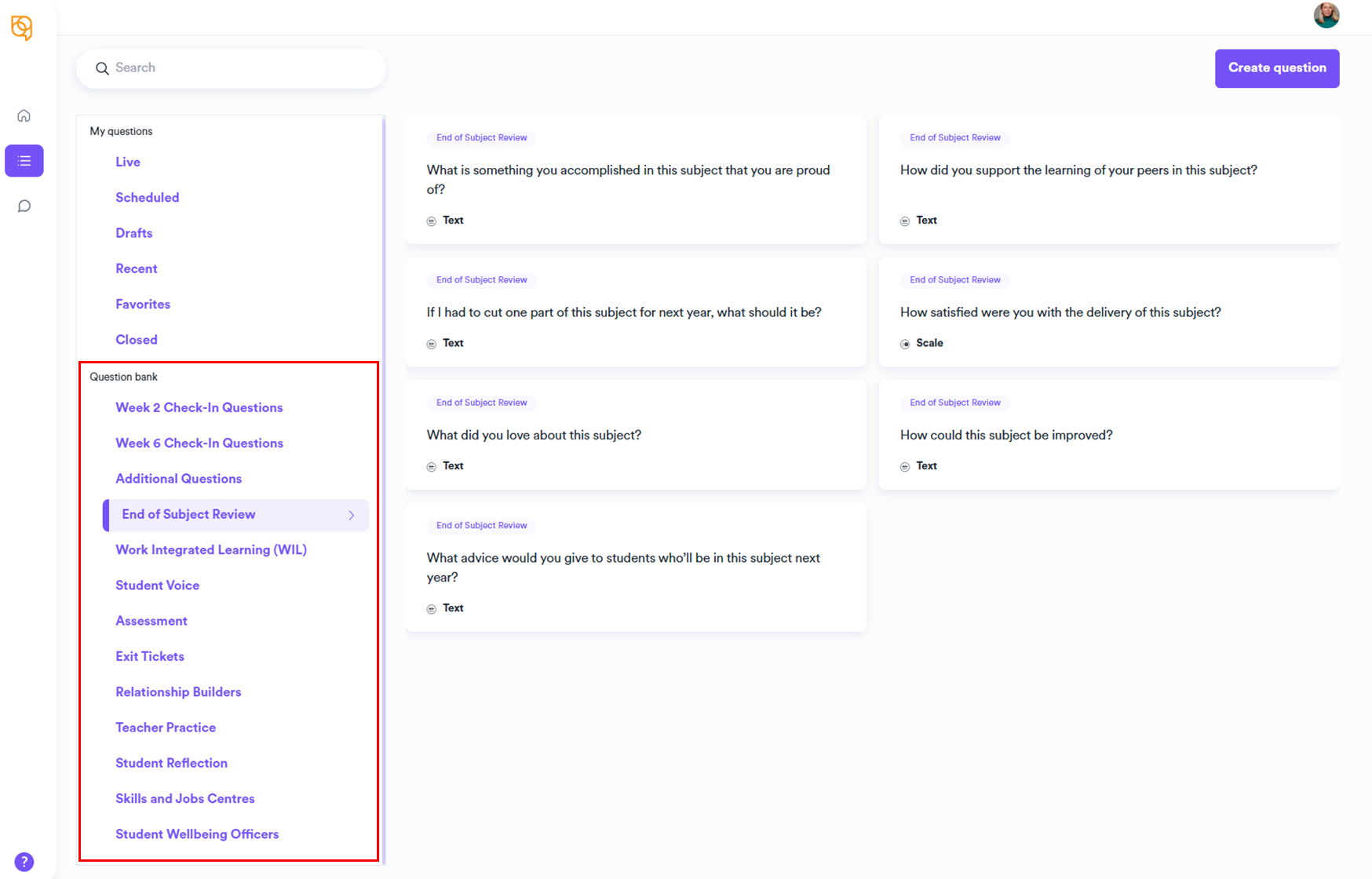The width and height of the screenshot is (1372, 879).
Task: Open the chat bubble icon in sidebar
Action: pos(24,206)
